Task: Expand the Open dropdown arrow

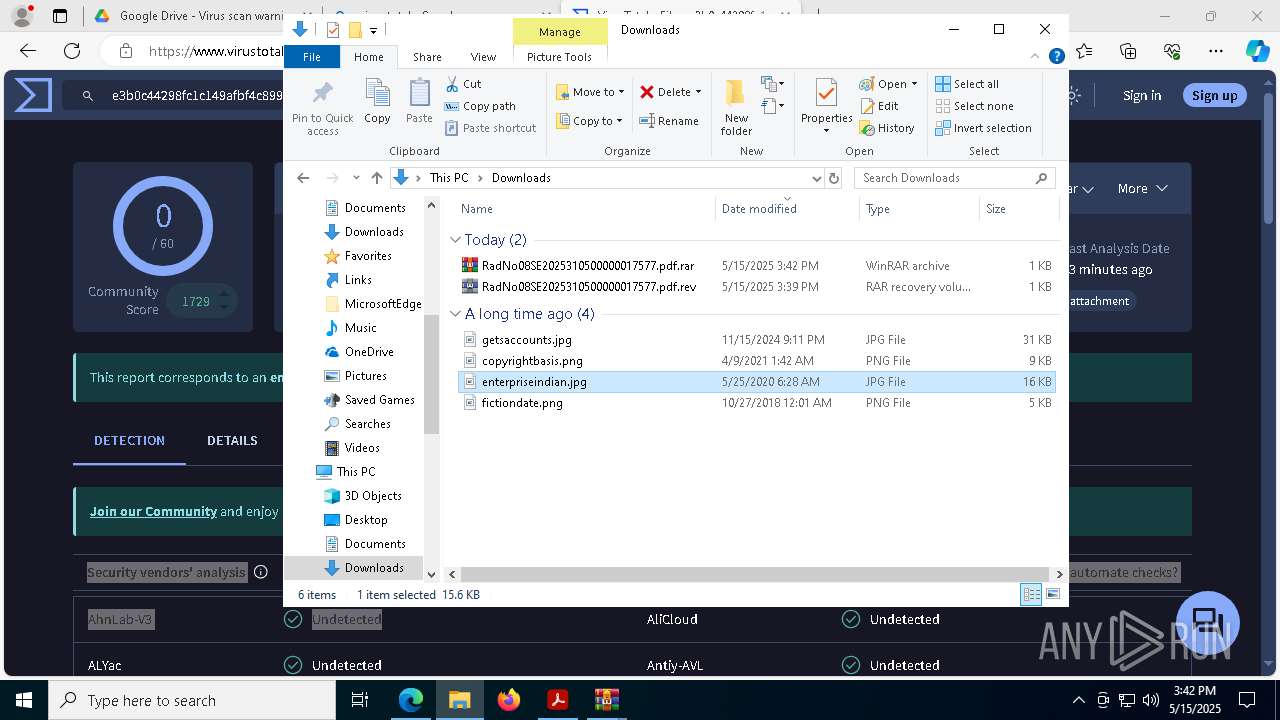Action: click(x=914, y=84)
